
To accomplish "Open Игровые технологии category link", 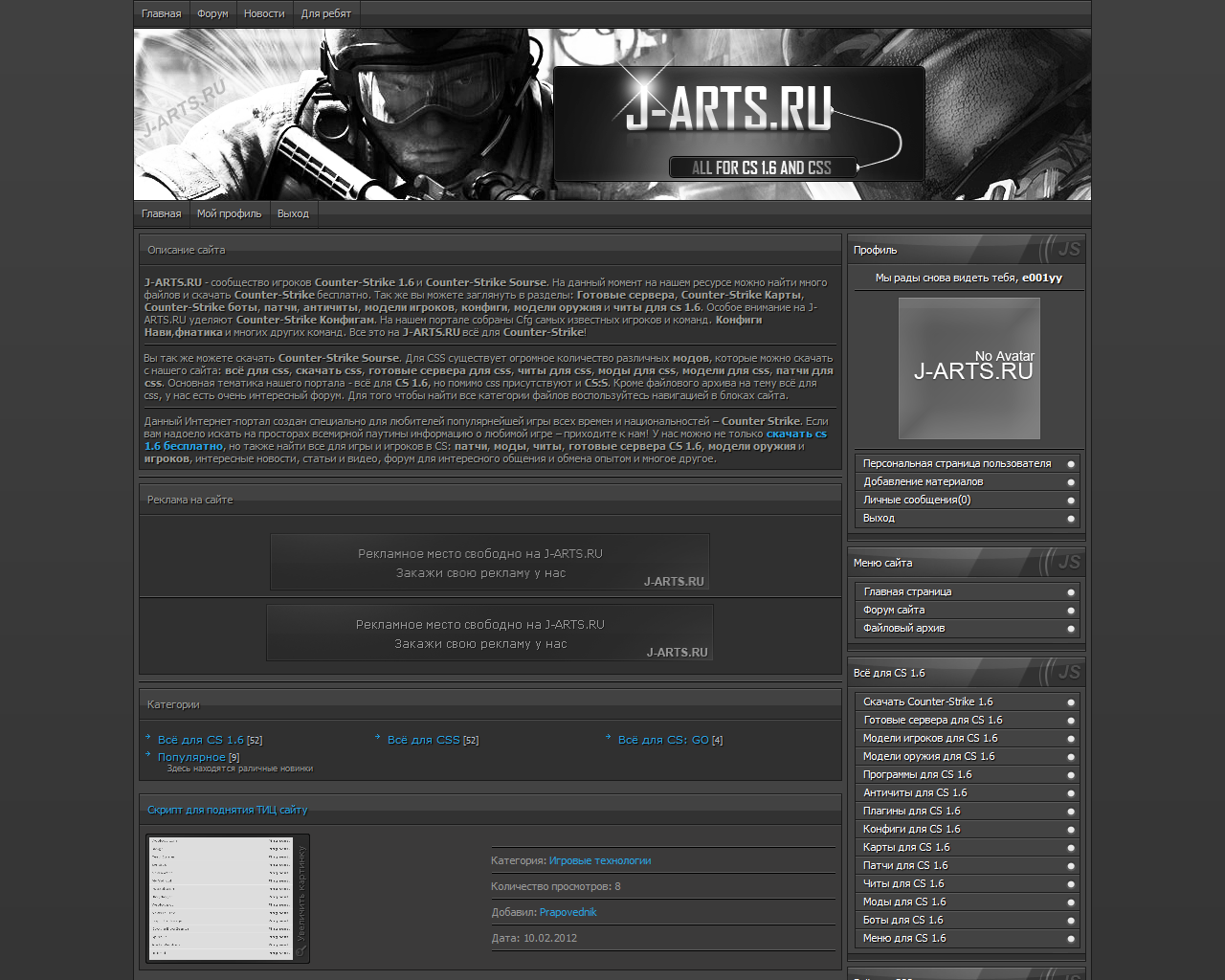I will tap(600, 860).
